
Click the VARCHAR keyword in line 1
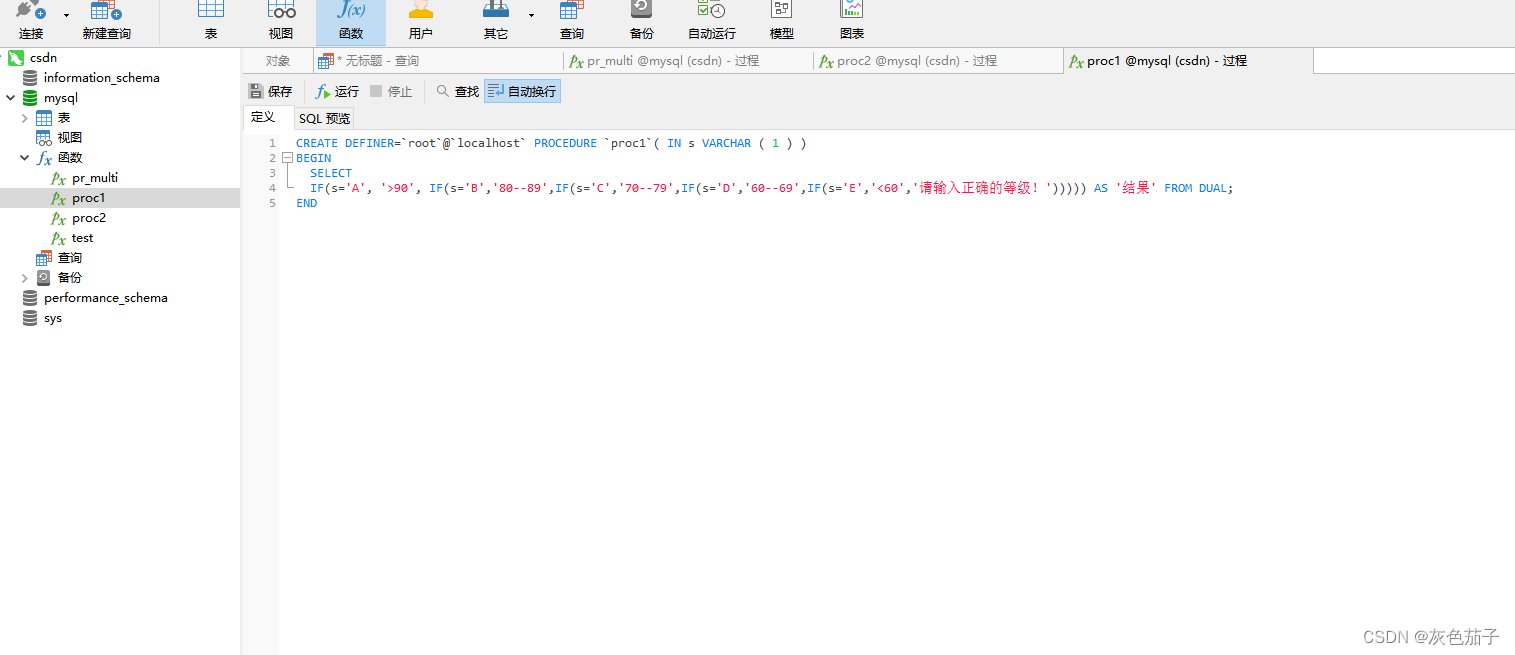coord(726,143)
